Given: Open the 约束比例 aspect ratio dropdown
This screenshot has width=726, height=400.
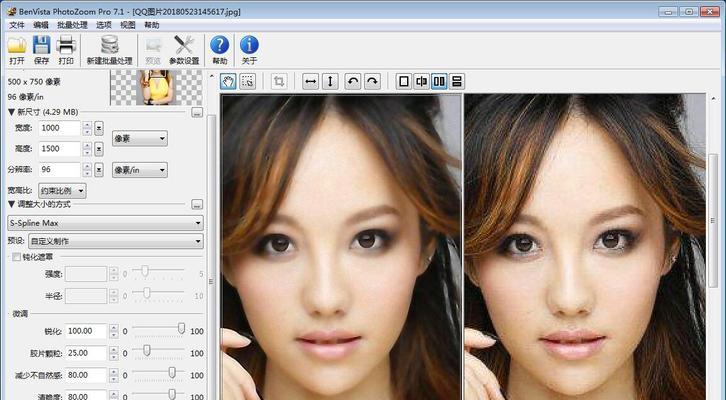Looking at the screenshot, I should point(62,191).
